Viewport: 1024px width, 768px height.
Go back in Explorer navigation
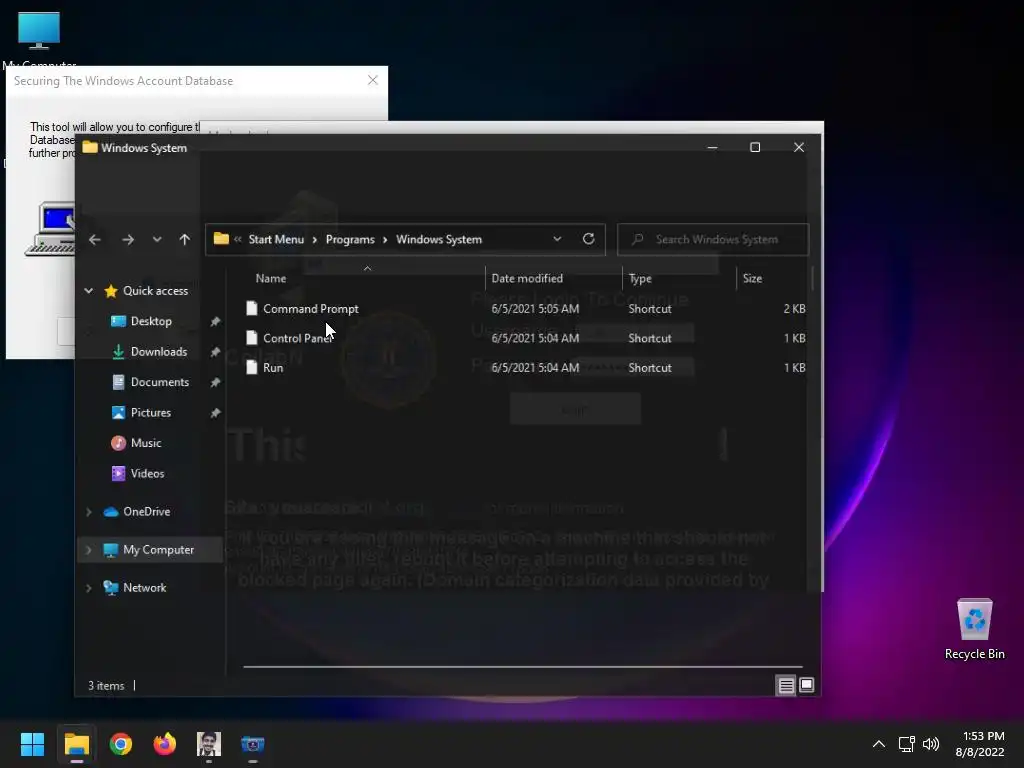(95, 240)
